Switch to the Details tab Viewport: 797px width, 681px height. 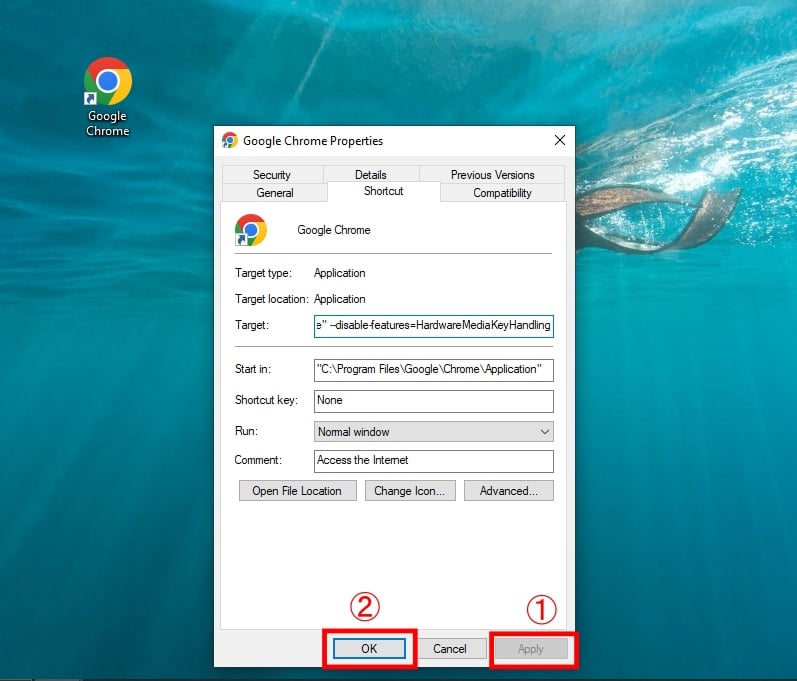point(371,175)
